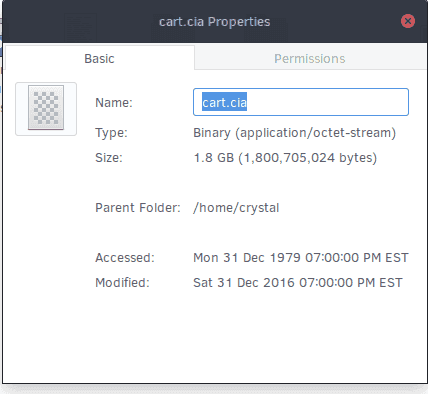This screenshot has width=428, height=394.
Task: Click the cart.cia Properties title bar text
Action: 215,22
